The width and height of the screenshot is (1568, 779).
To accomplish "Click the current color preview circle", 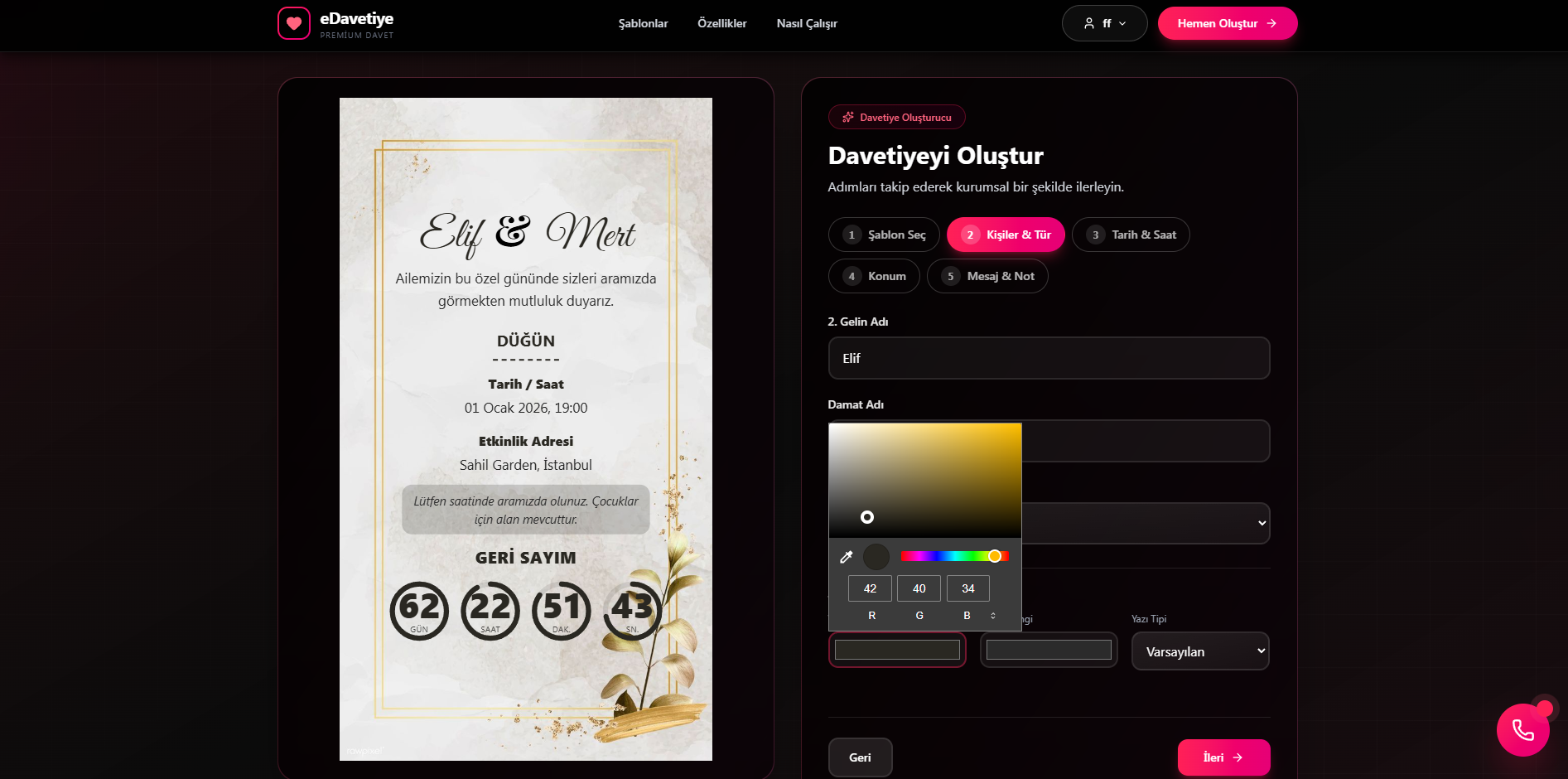I will [x=876, y=557].
